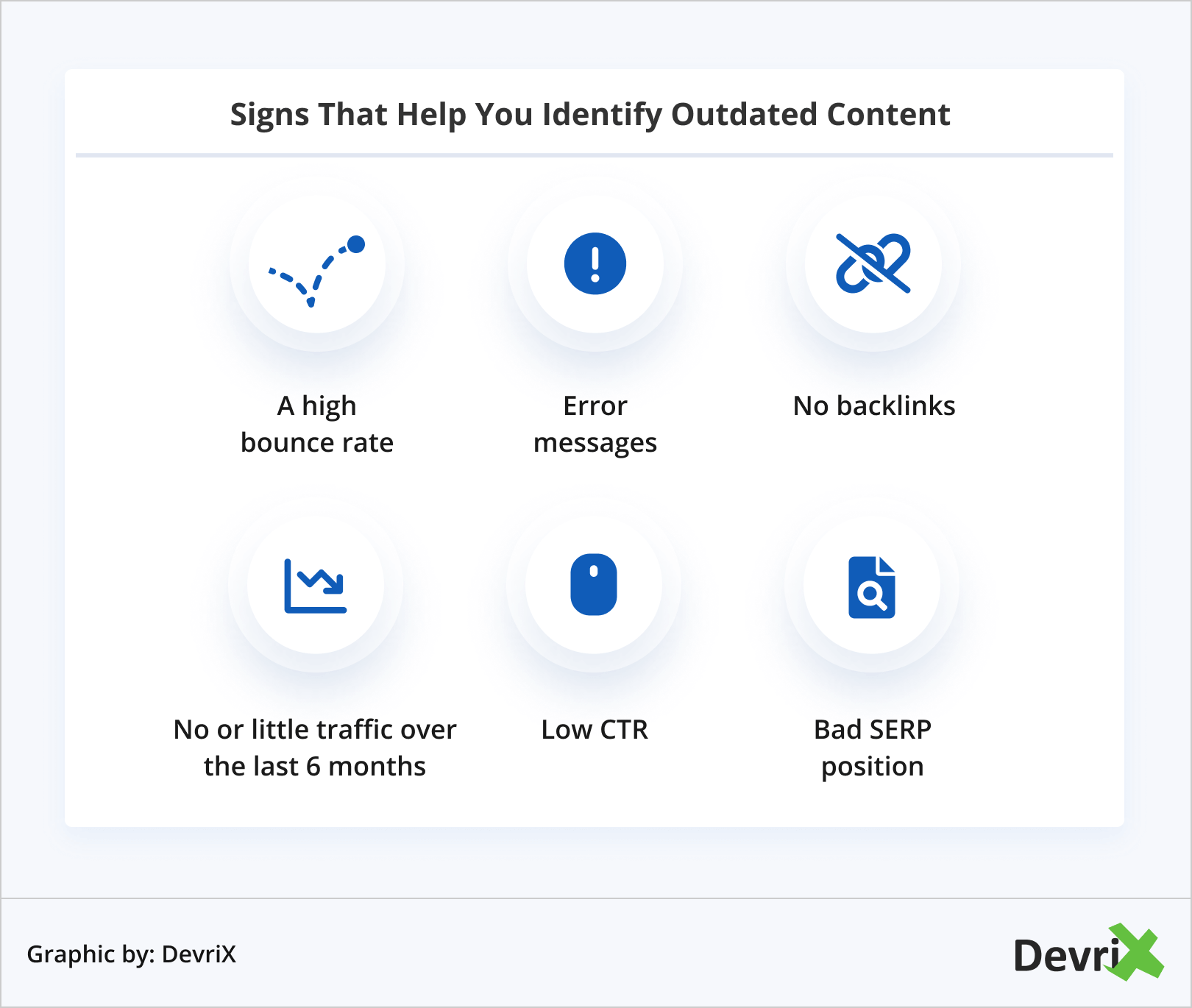Click the computer mouse Low CTR icon
Screen dimensions: 1192x1008
coord(594,584)
